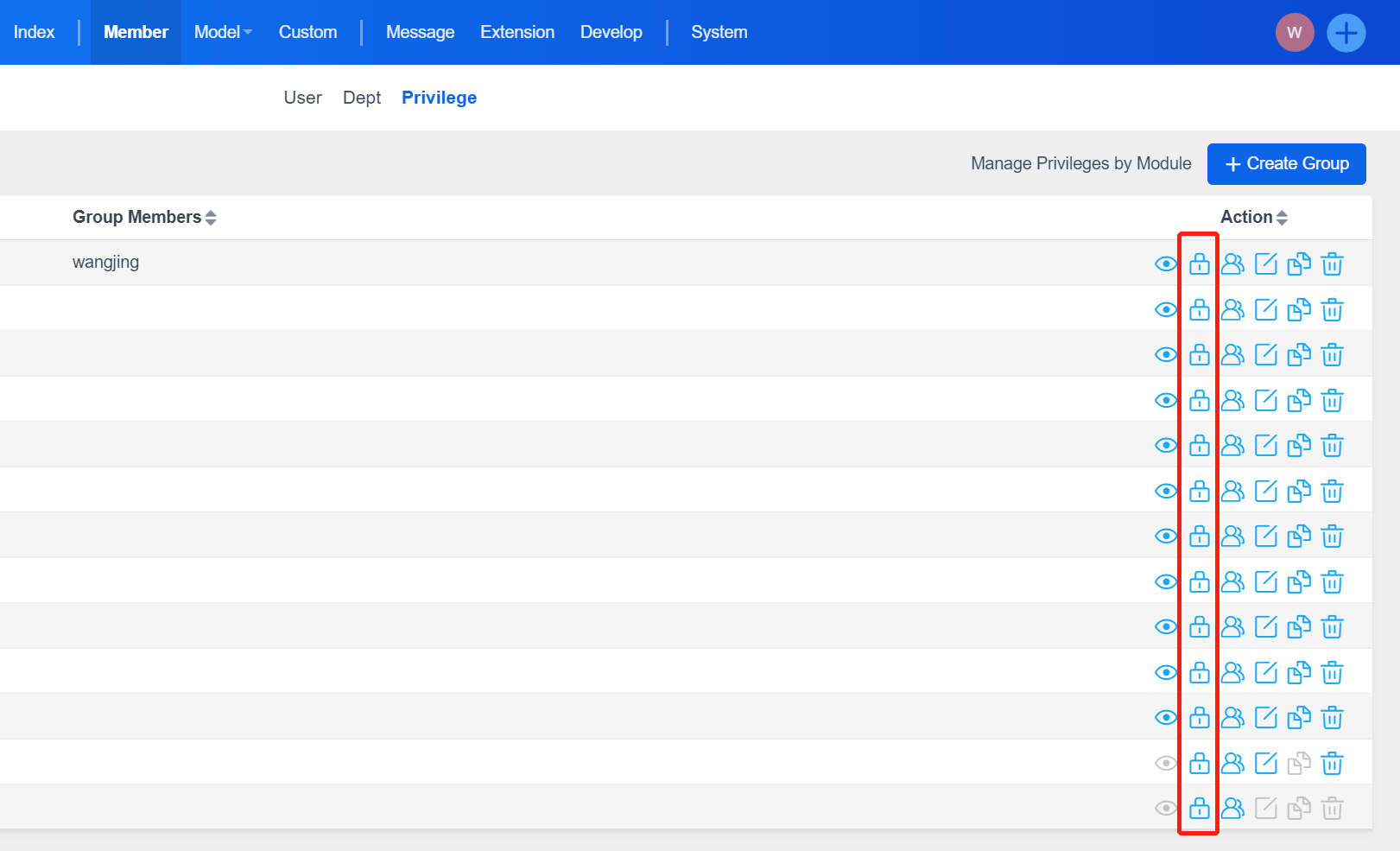
Task: Click the eye view icon for wangjing row
Action: click(1166, 264)
